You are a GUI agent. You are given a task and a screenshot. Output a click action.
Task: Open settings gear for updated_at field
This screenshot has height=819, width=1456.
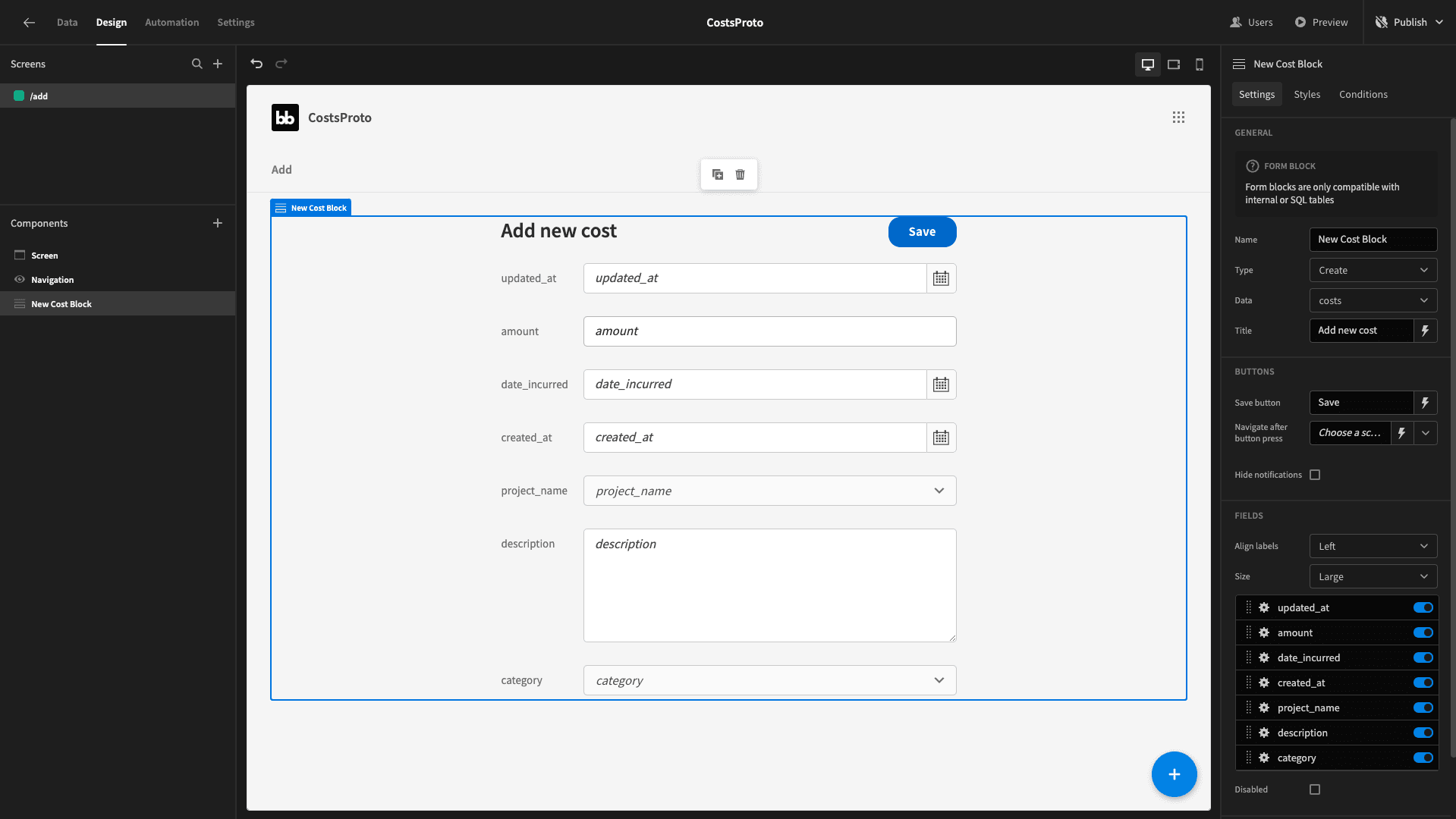pyautogui.click(x=1264, y=607)
